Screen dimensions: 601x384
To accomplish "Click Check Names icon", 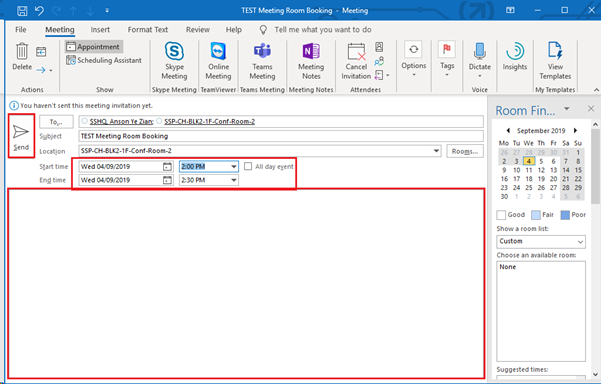I will [379, 61].
